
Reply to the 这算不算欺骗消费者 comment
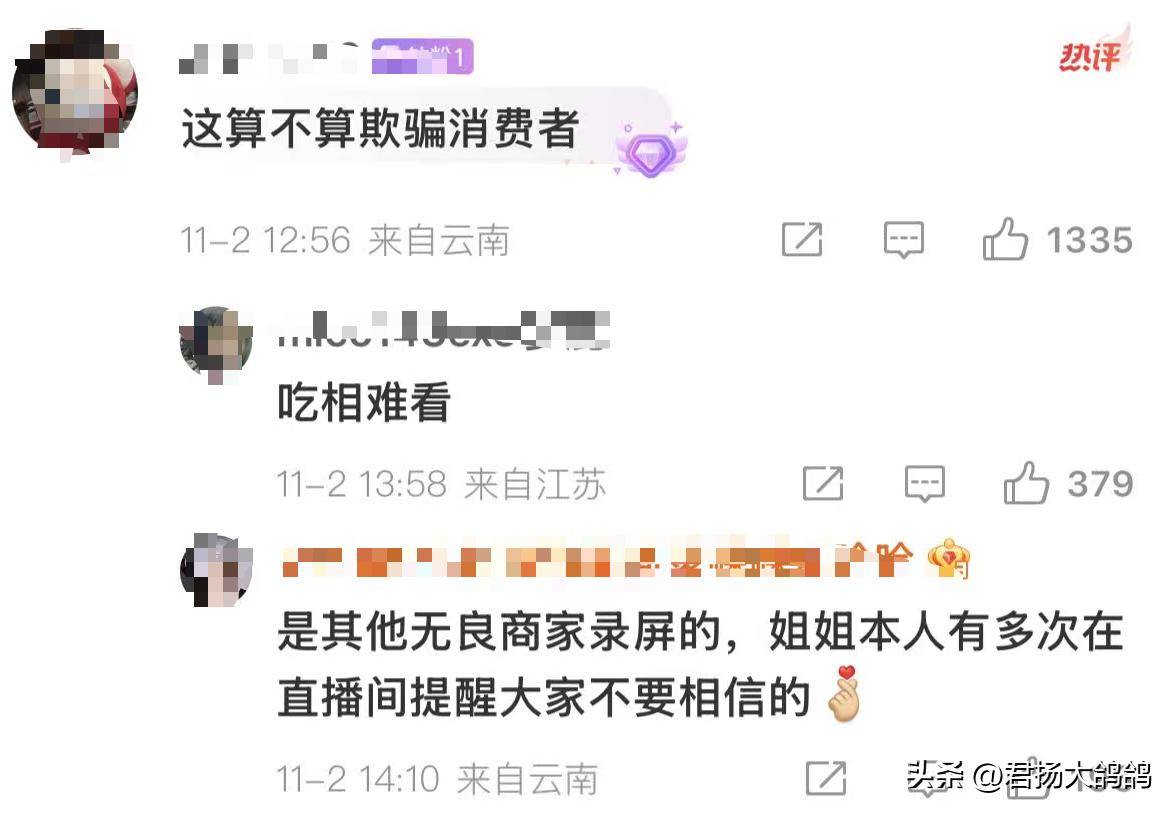[904, 240]
